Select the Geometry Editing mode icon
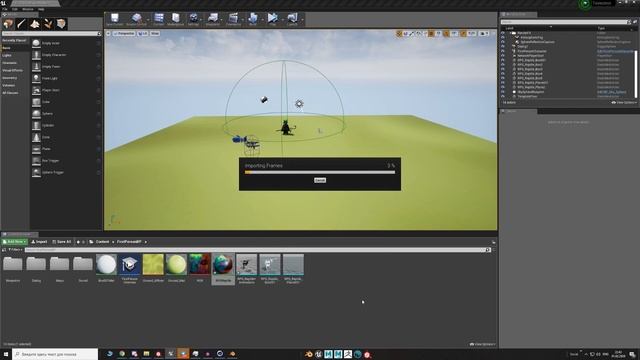 click(x=61, y=24)
